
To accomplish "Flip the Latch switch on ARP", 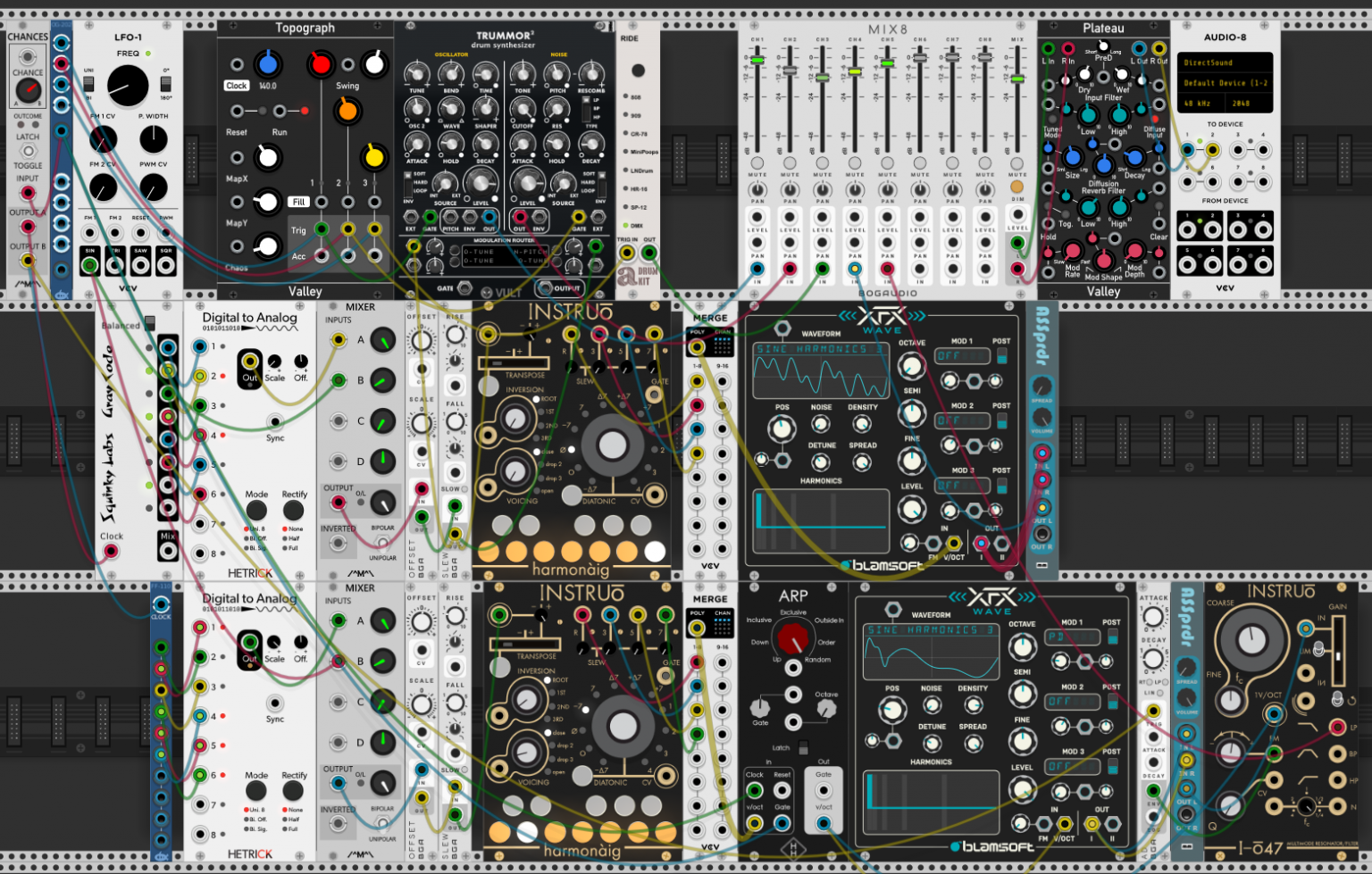I will point(803,747).
